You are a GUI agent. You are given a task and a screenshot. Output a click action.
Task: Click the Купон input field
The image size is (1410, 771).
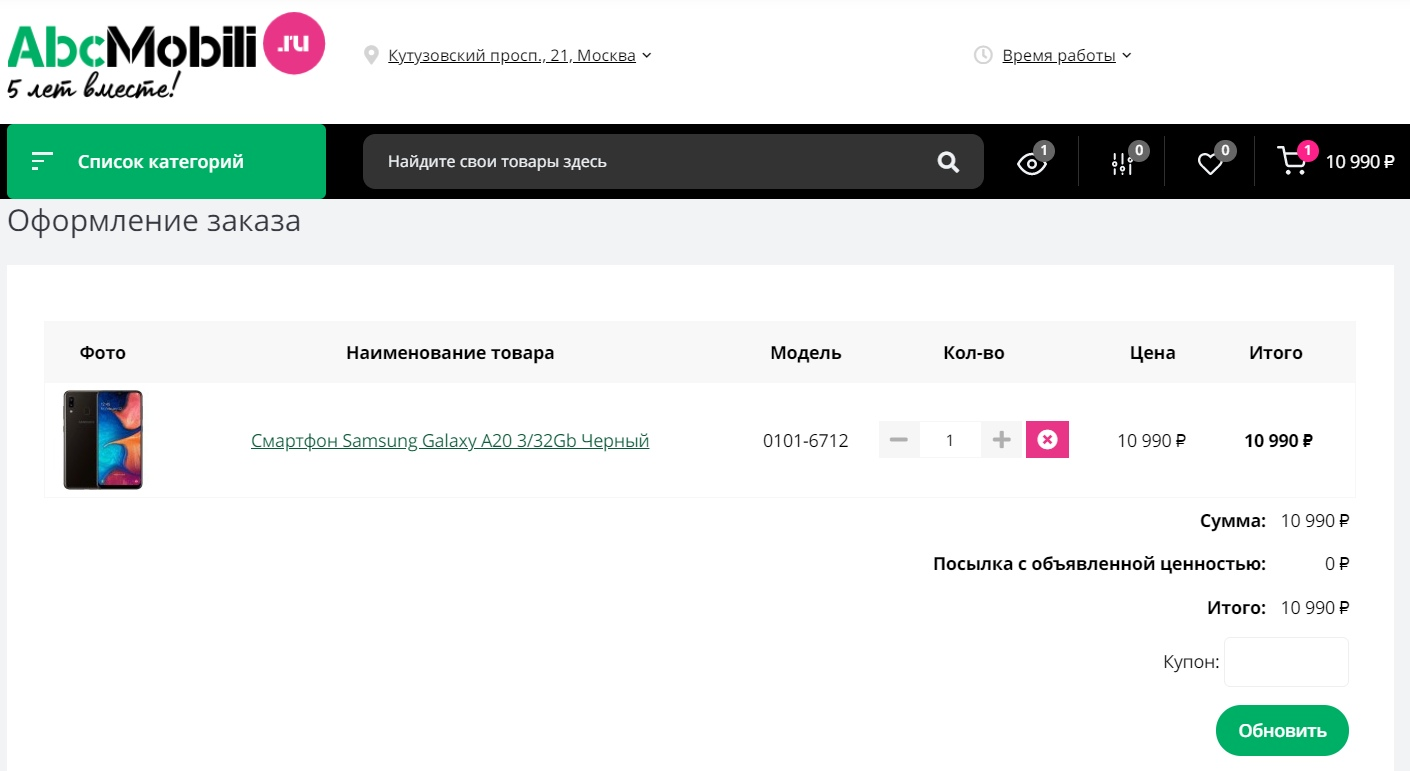[x=1286, y=662]
